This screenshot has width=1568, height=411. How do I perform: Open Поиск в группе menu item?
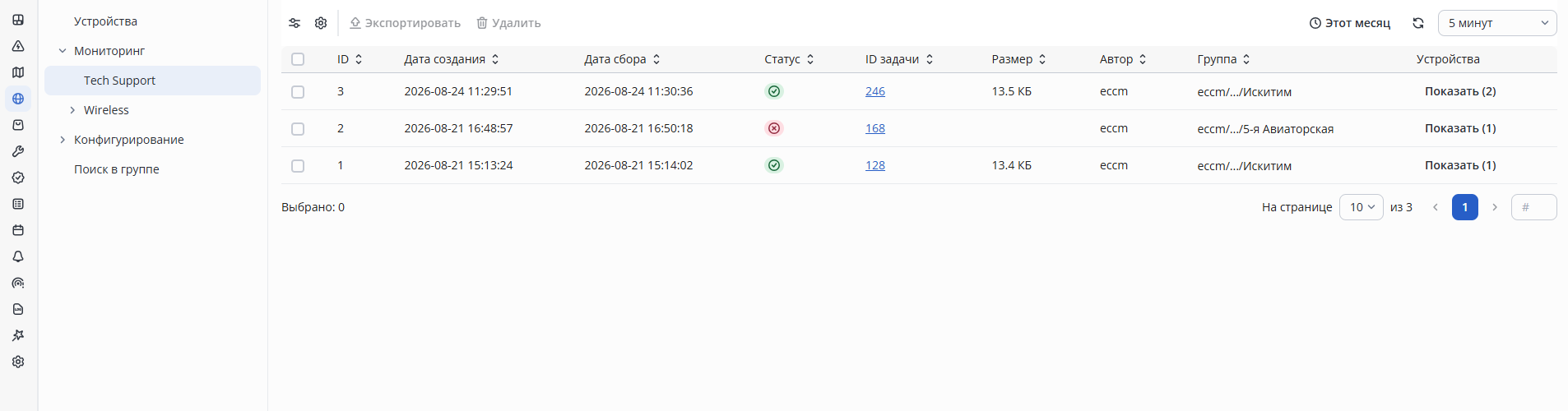pos(117,169)
